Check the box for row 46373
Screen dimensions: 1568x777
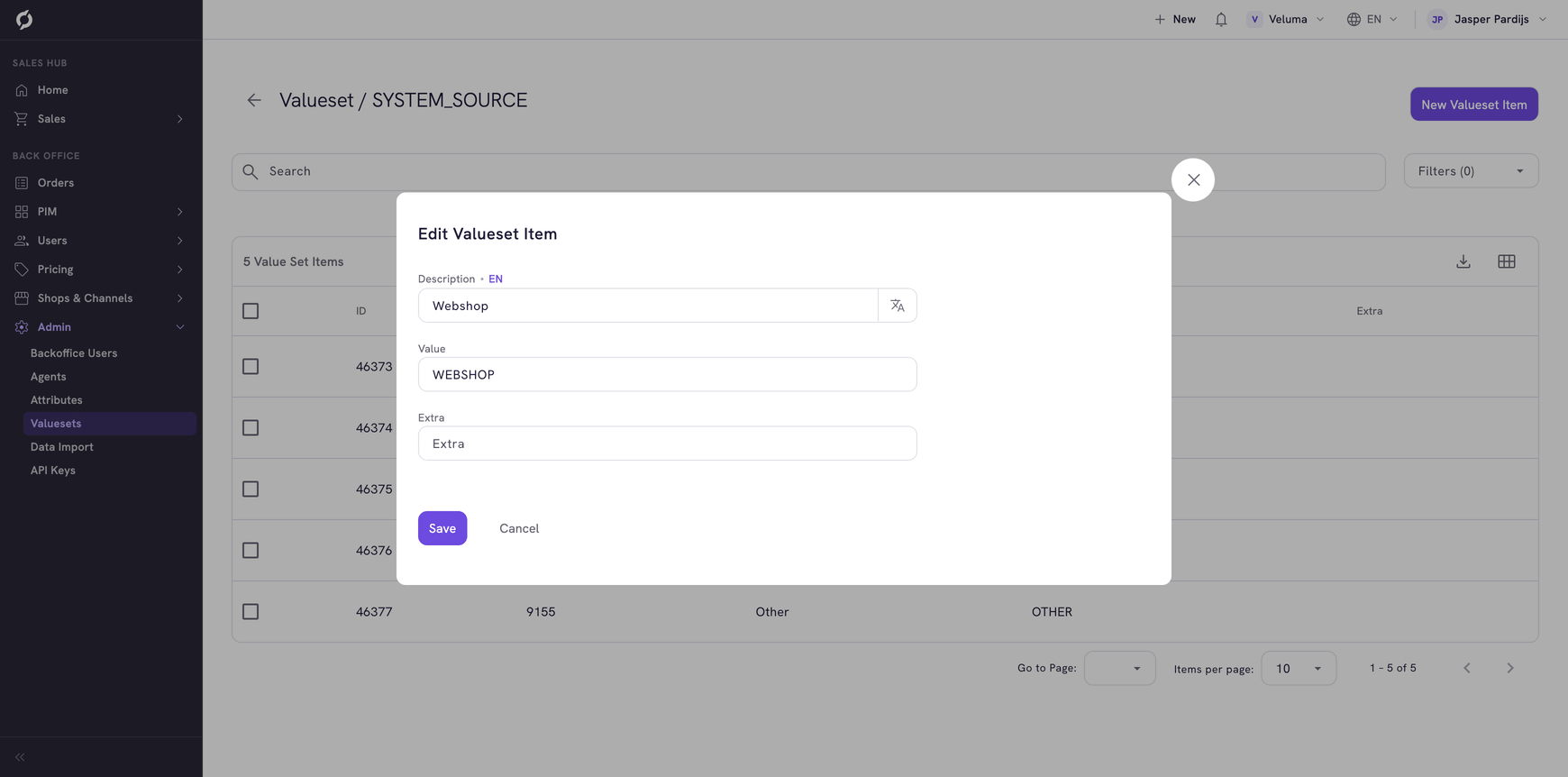251,367
